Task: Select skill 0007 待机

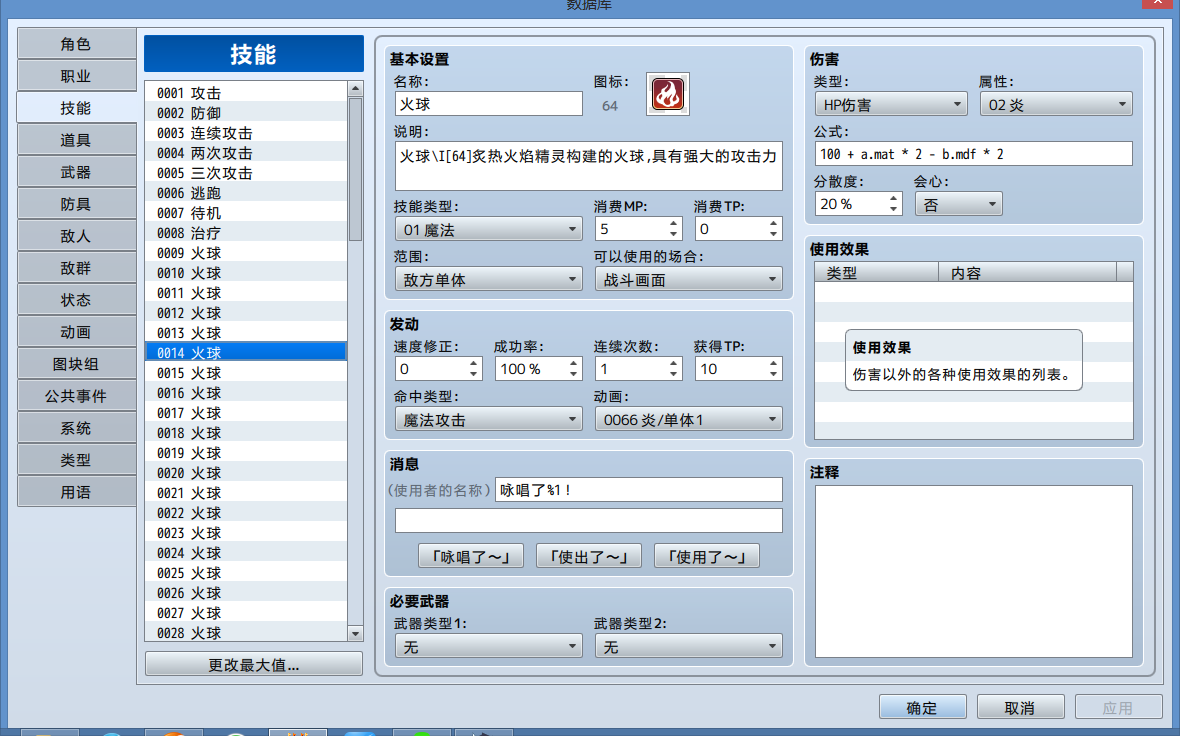Action: (x=246, y=213)
